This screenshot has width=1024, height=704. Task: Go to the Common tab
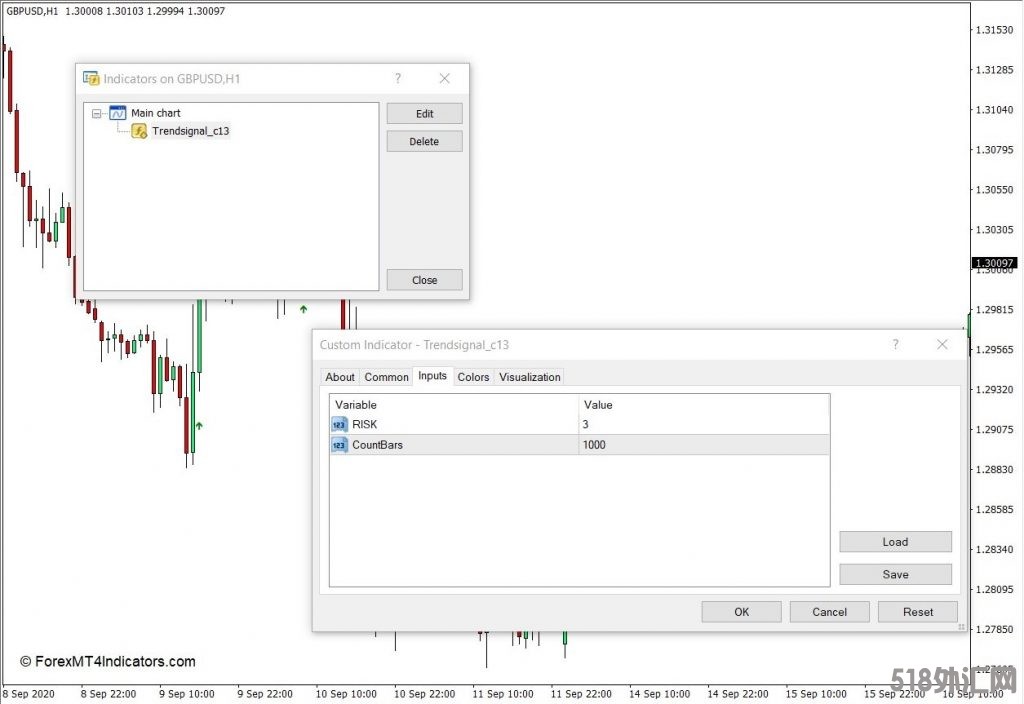point(386,377)
